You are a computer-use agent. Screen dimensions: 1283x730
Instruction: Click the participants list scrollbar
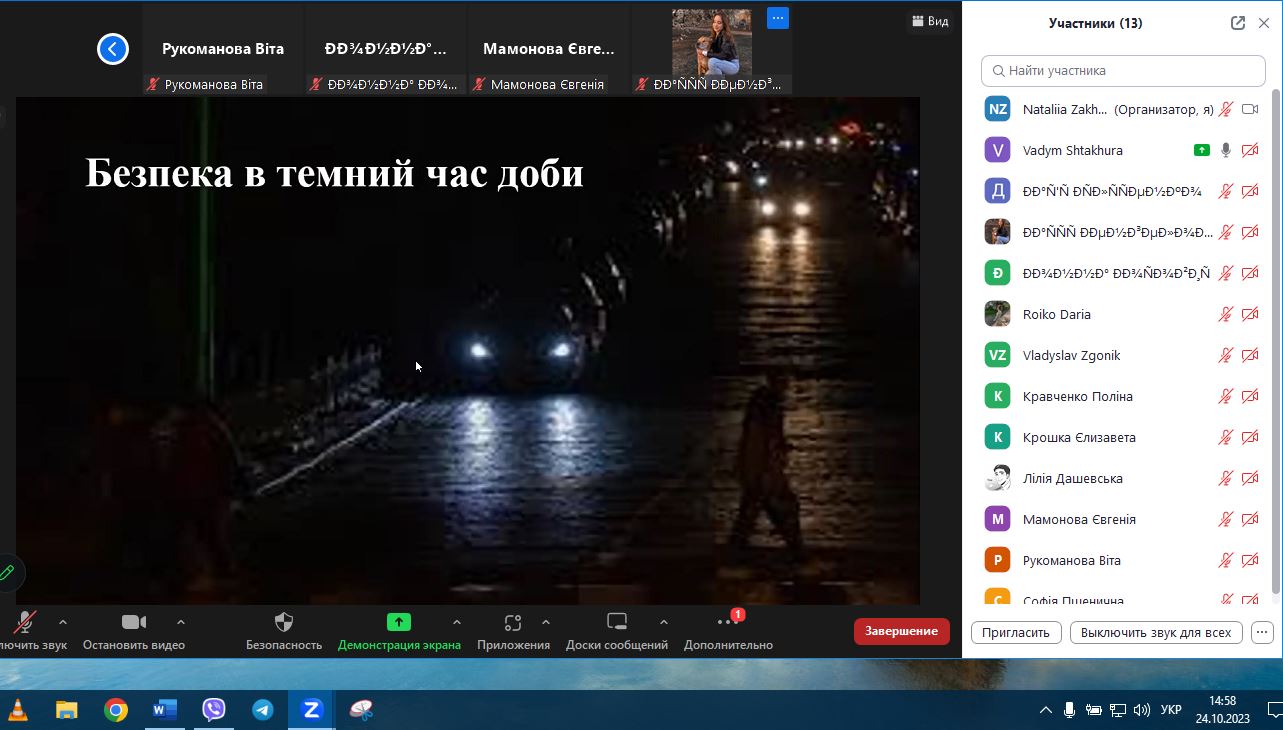pyautogui.click(x=1275, y=340)
